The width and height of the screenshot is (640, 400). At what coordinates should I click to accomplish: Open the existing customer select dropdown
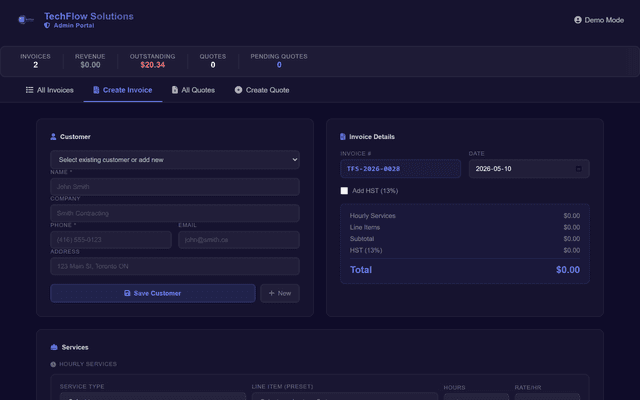(175, 160)
